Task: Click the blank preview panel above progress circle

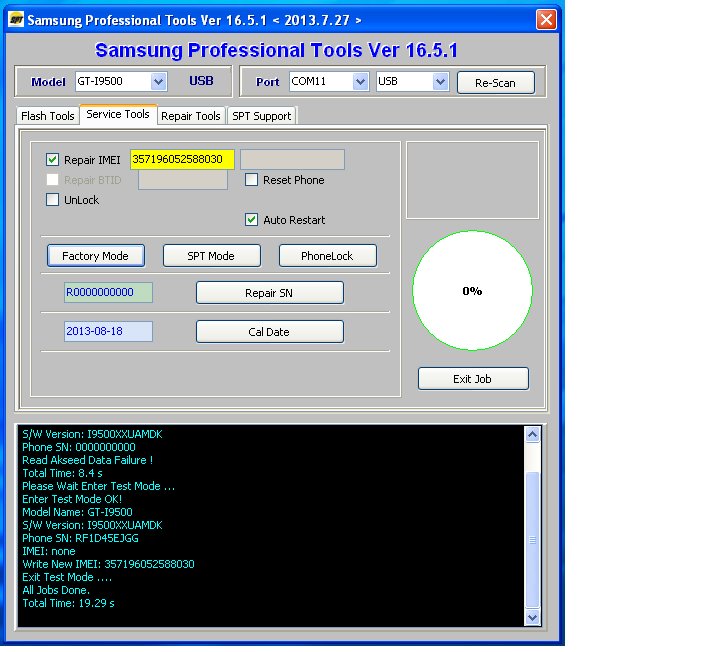Action: 472,180
